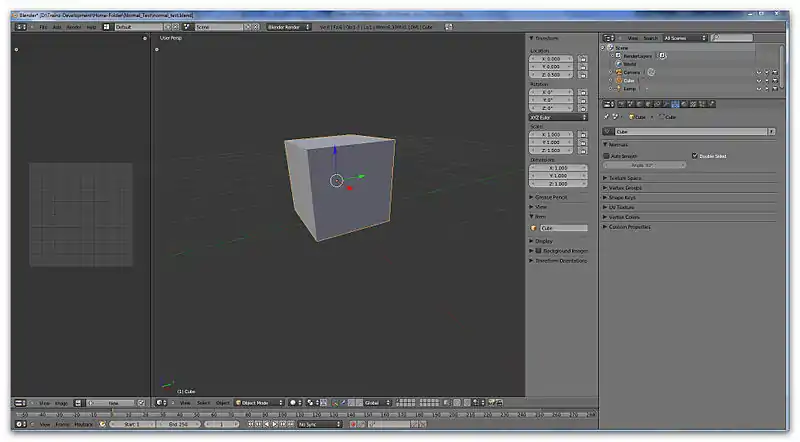Click the Camera object icon in outliner
Screen dimensions: 800x442
pos(619,72)
